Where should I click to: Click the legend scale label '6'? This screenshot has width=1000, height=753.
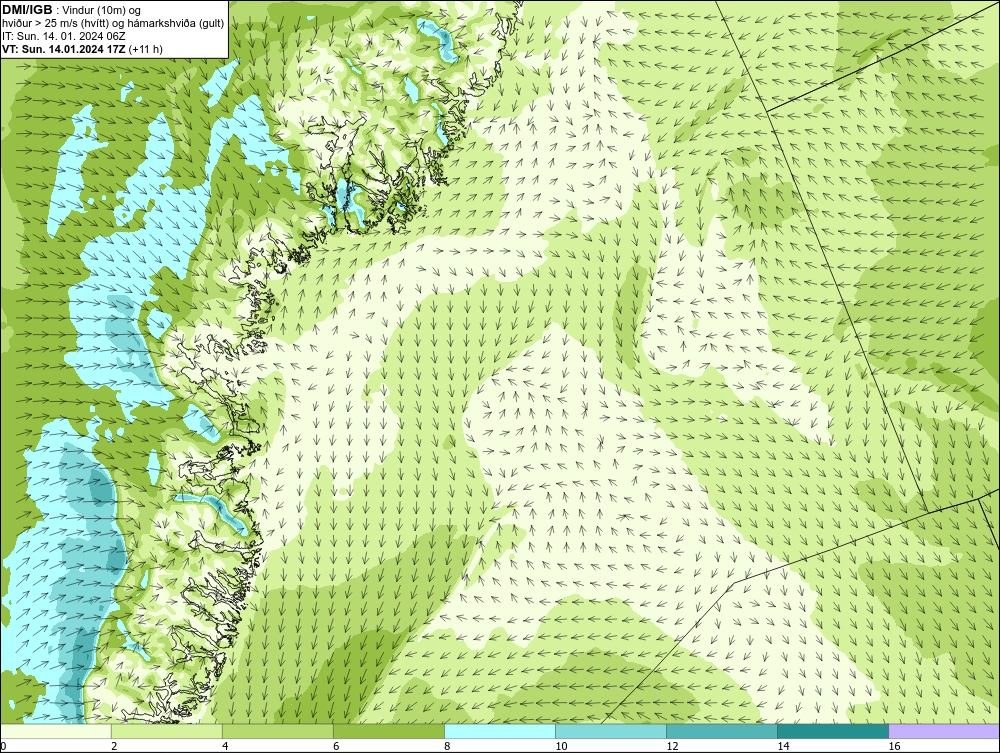pyautogui.click(x=336, y=746)
